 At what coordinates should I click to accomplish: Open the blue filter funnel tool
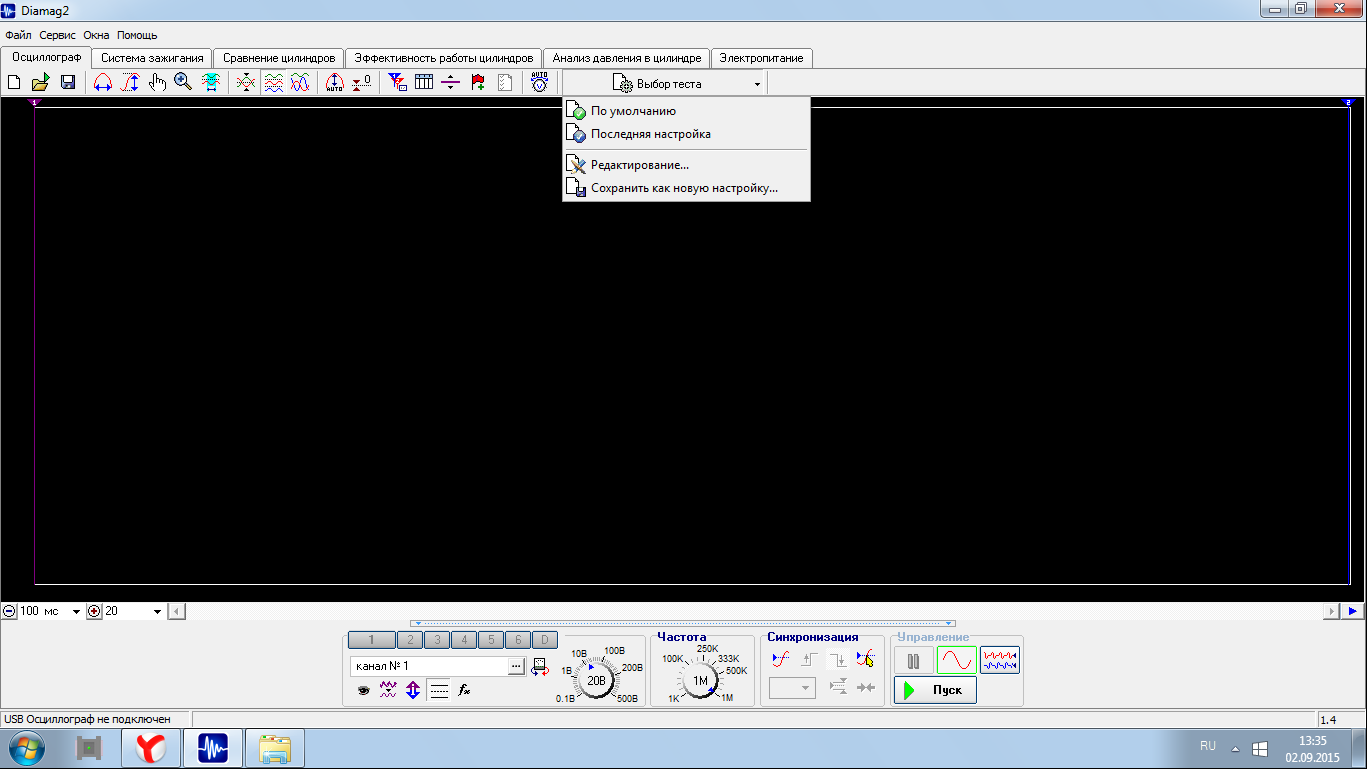point(397,83)
